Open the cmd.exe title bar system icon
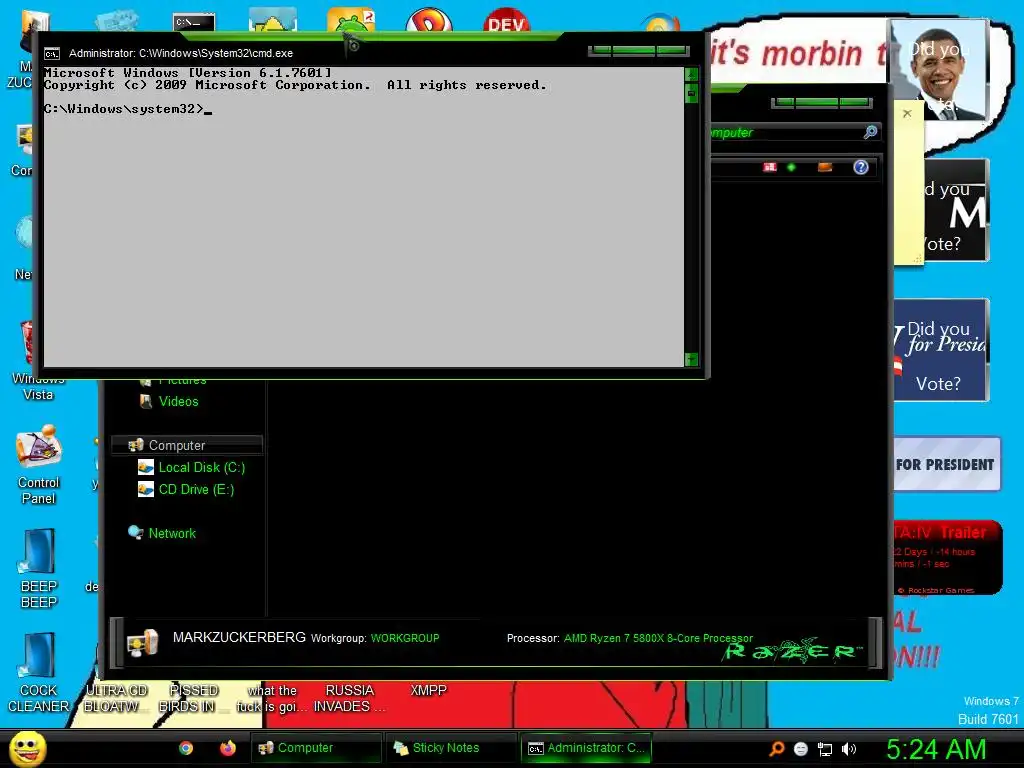This screenshot has height=768, width=1024. coord(52,54)
